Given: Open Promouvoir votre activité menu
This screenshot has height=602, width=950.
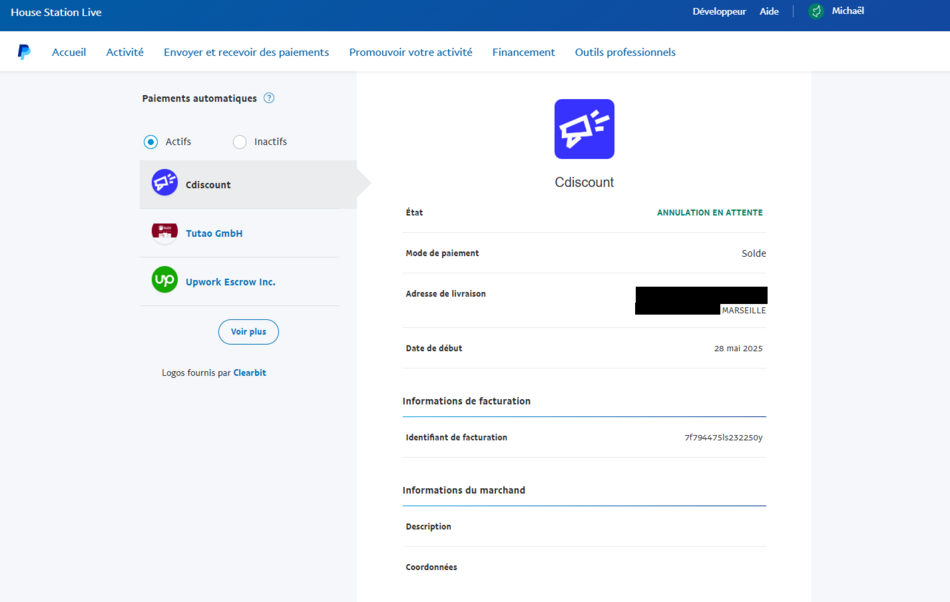Looking at the screenshot, I should (x=410, y=52).
